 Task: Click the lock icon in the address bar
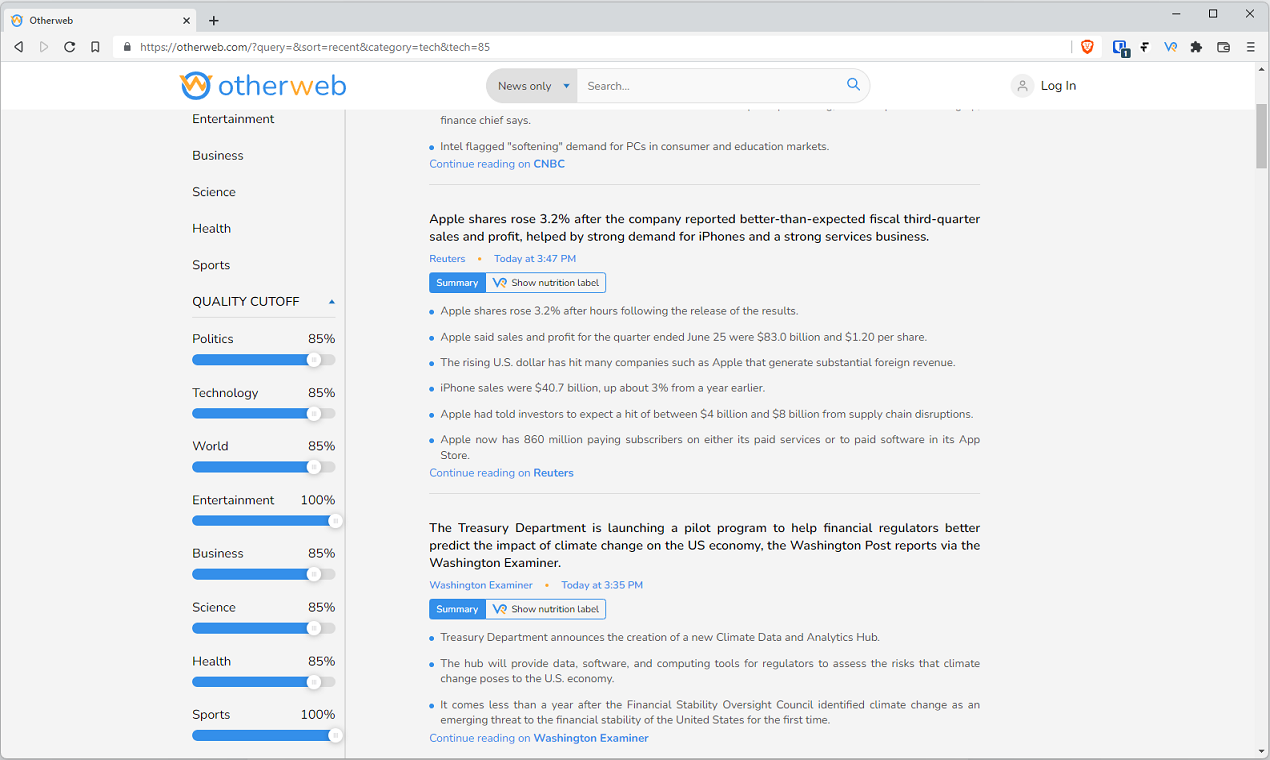coord(126,47)
